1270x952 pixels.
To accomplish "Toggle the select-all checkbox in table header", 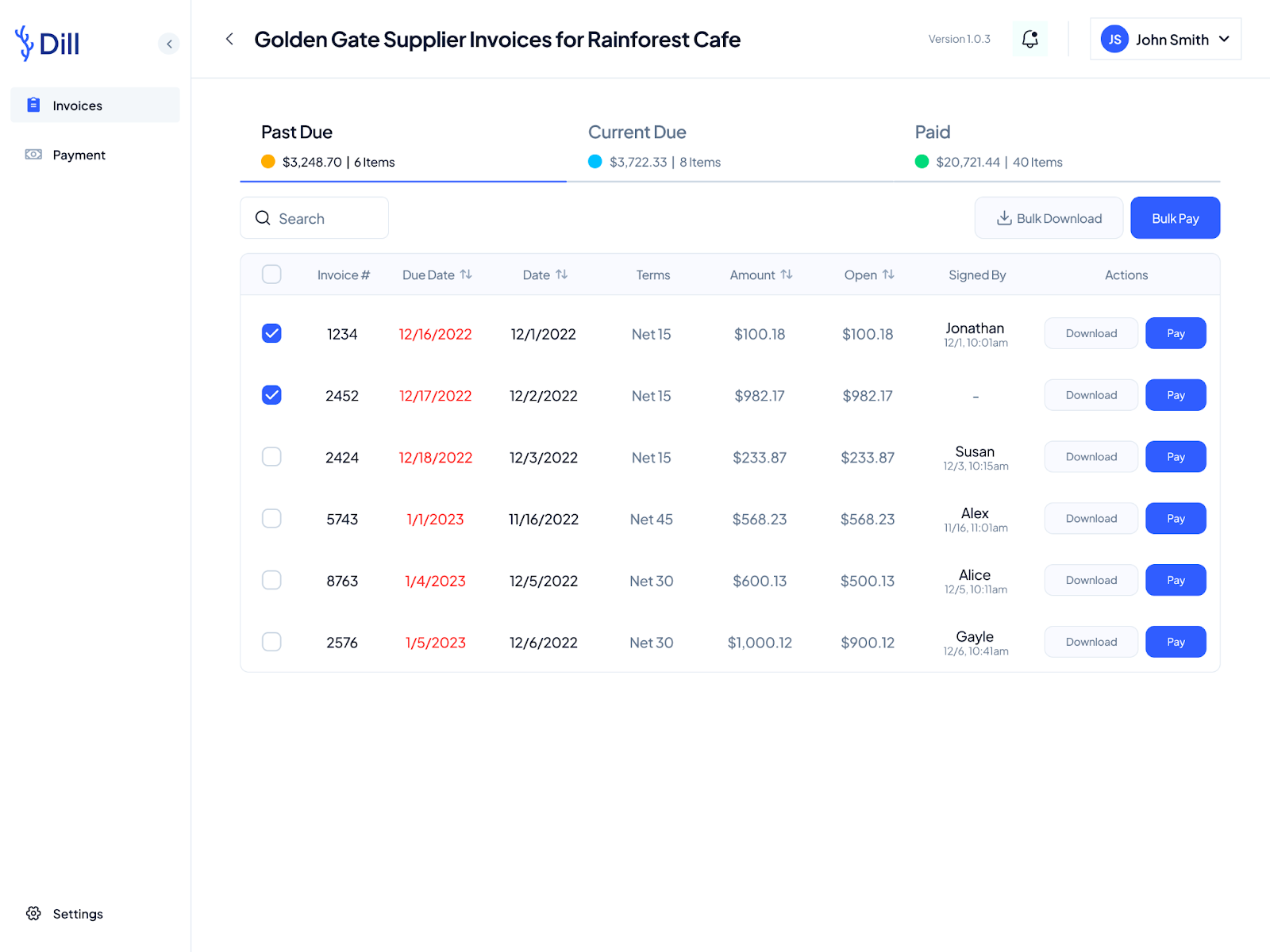I will click(271, 274).
